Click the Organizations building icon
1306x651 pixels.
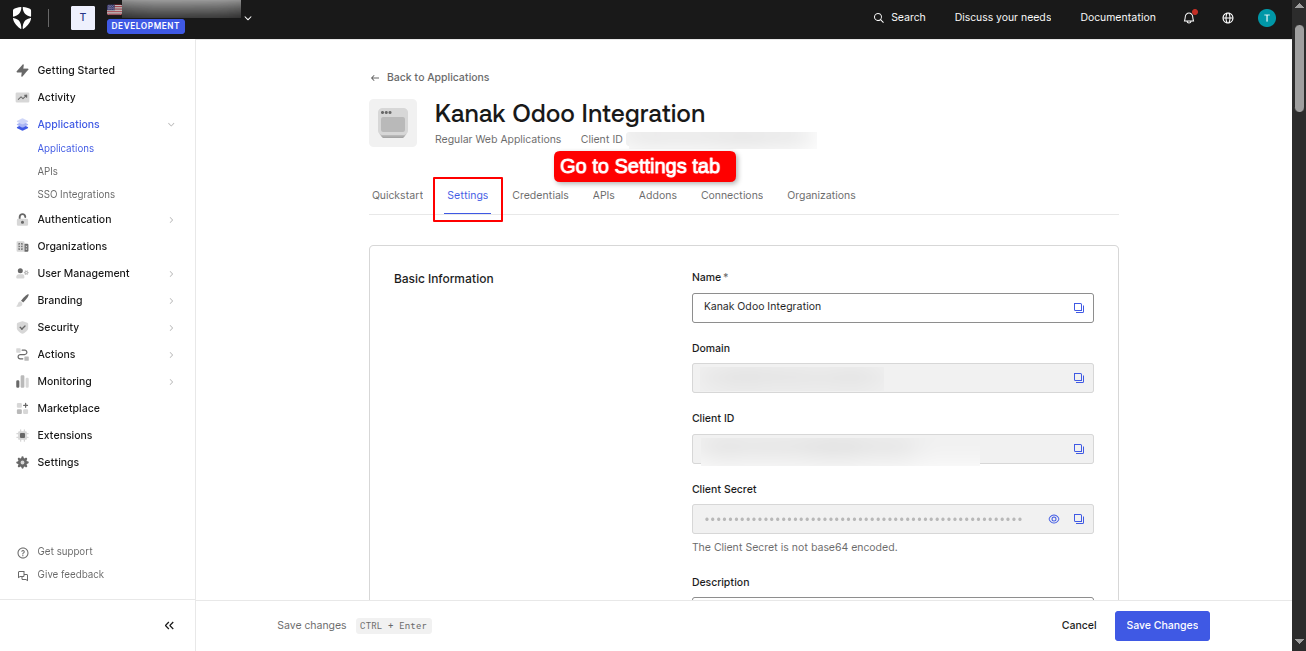click(22, 246)
